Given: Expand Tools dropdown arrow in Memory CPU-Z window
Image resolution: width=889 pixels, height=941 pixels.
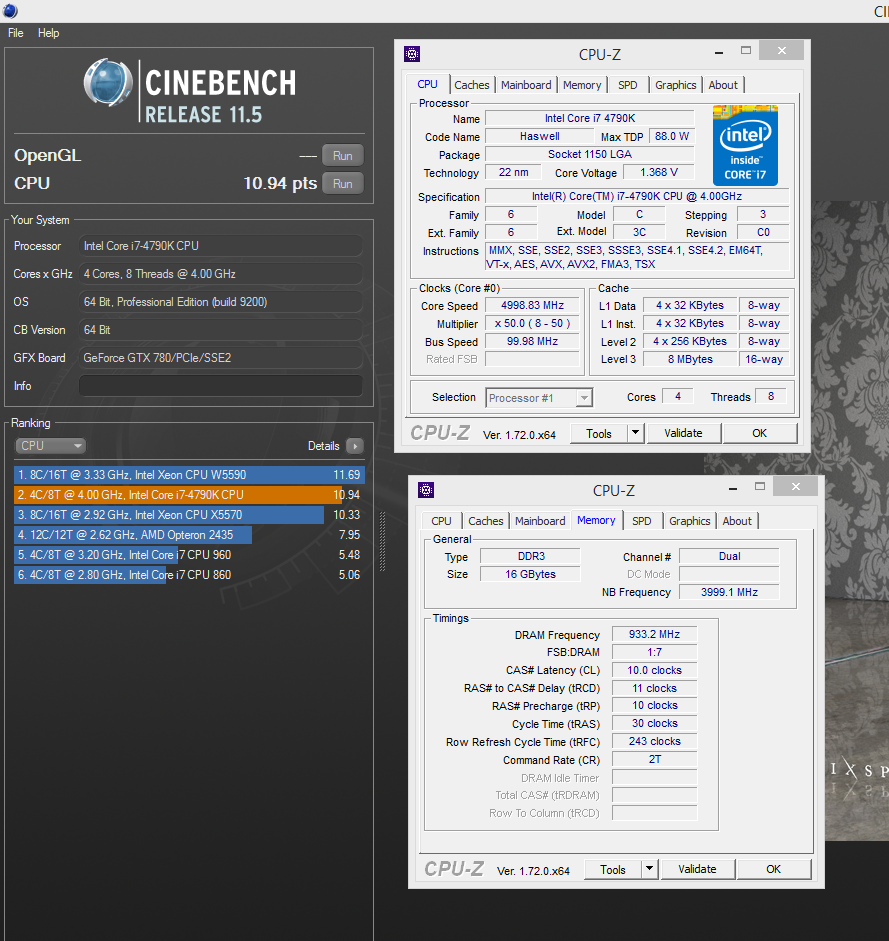Looking at the screenshot, I should point(649,870).
